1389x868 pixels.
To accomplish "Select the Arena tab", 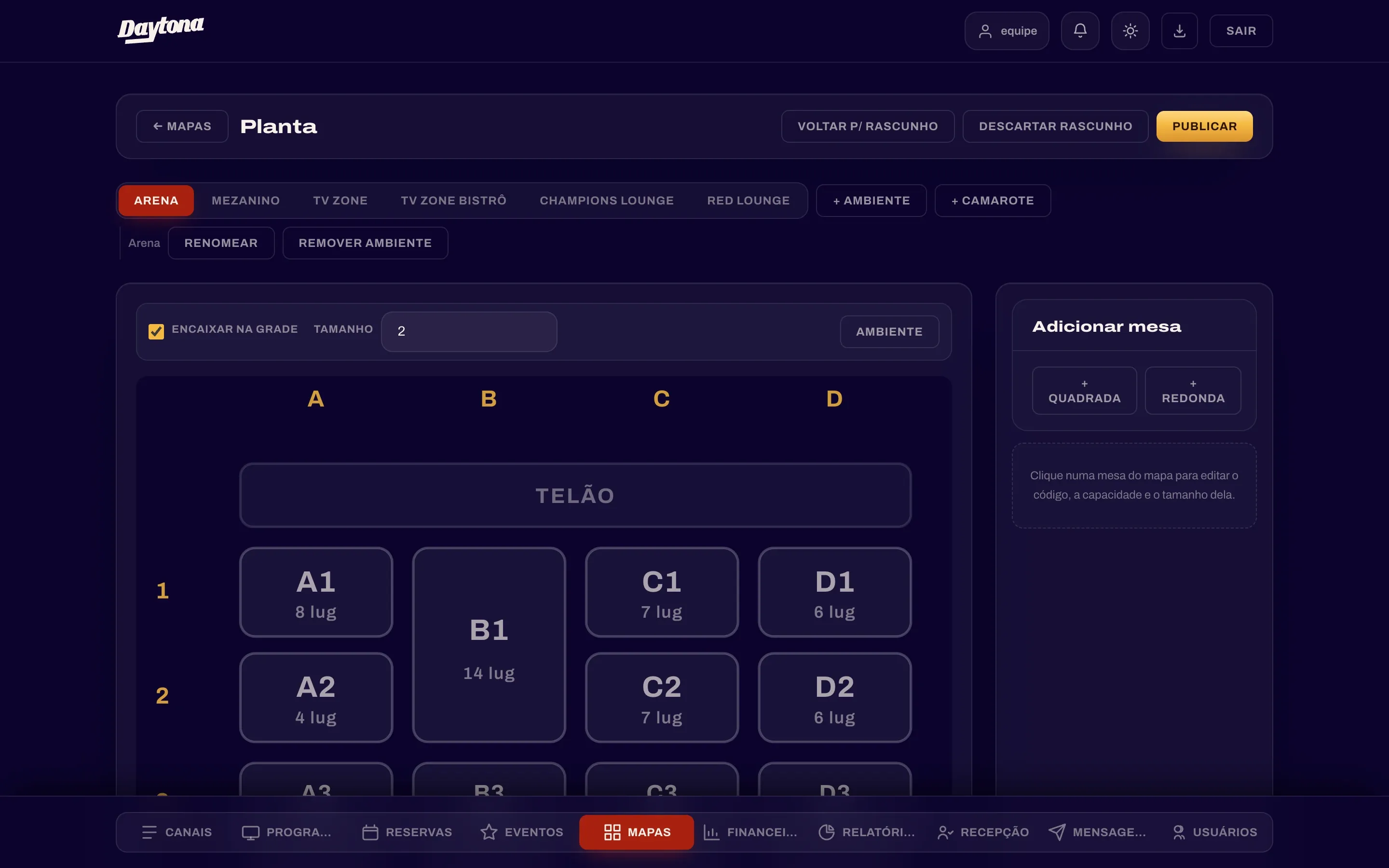I will pos(156,200).
